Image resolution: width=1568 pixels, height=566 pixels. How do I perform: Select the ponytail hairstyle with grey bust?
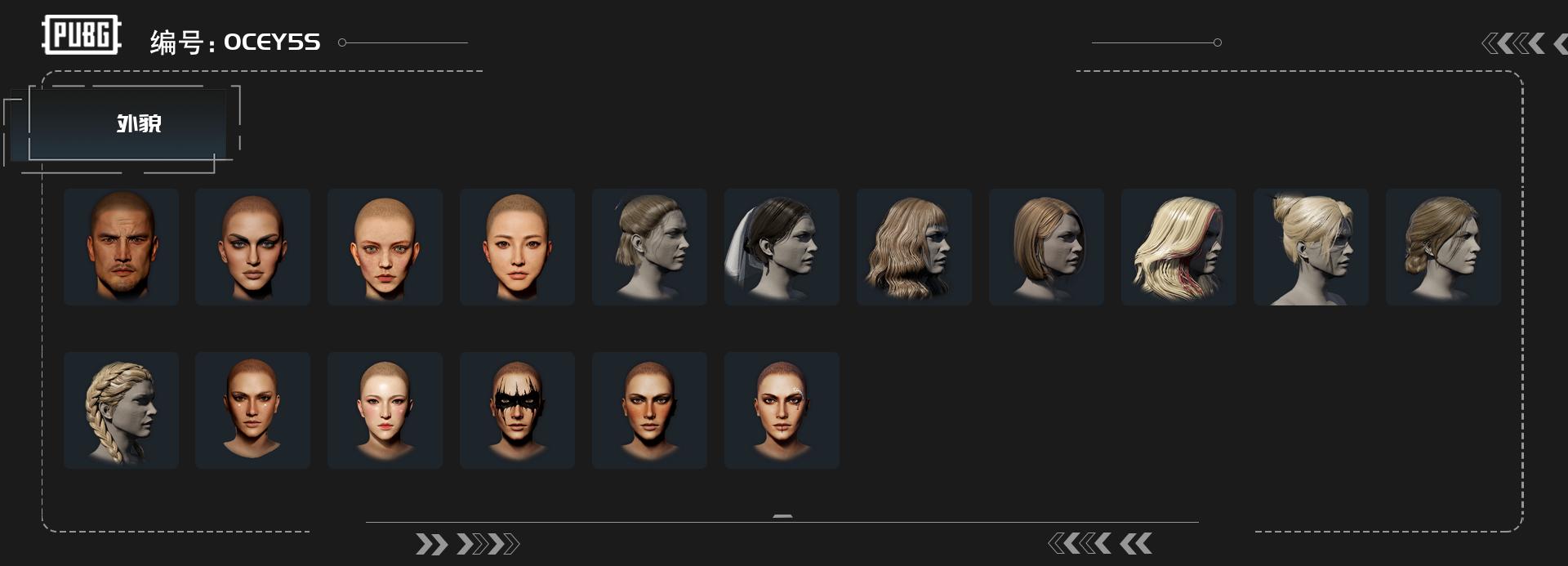649,247
